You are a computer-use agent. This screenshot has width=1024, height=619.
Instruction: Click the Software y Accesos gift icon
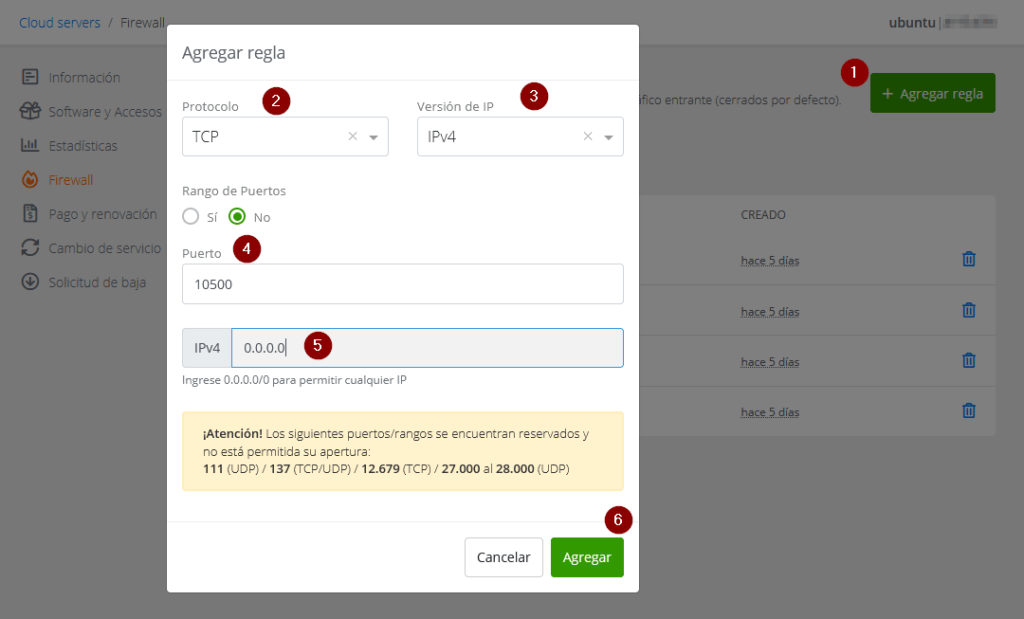tap(31, 111)
